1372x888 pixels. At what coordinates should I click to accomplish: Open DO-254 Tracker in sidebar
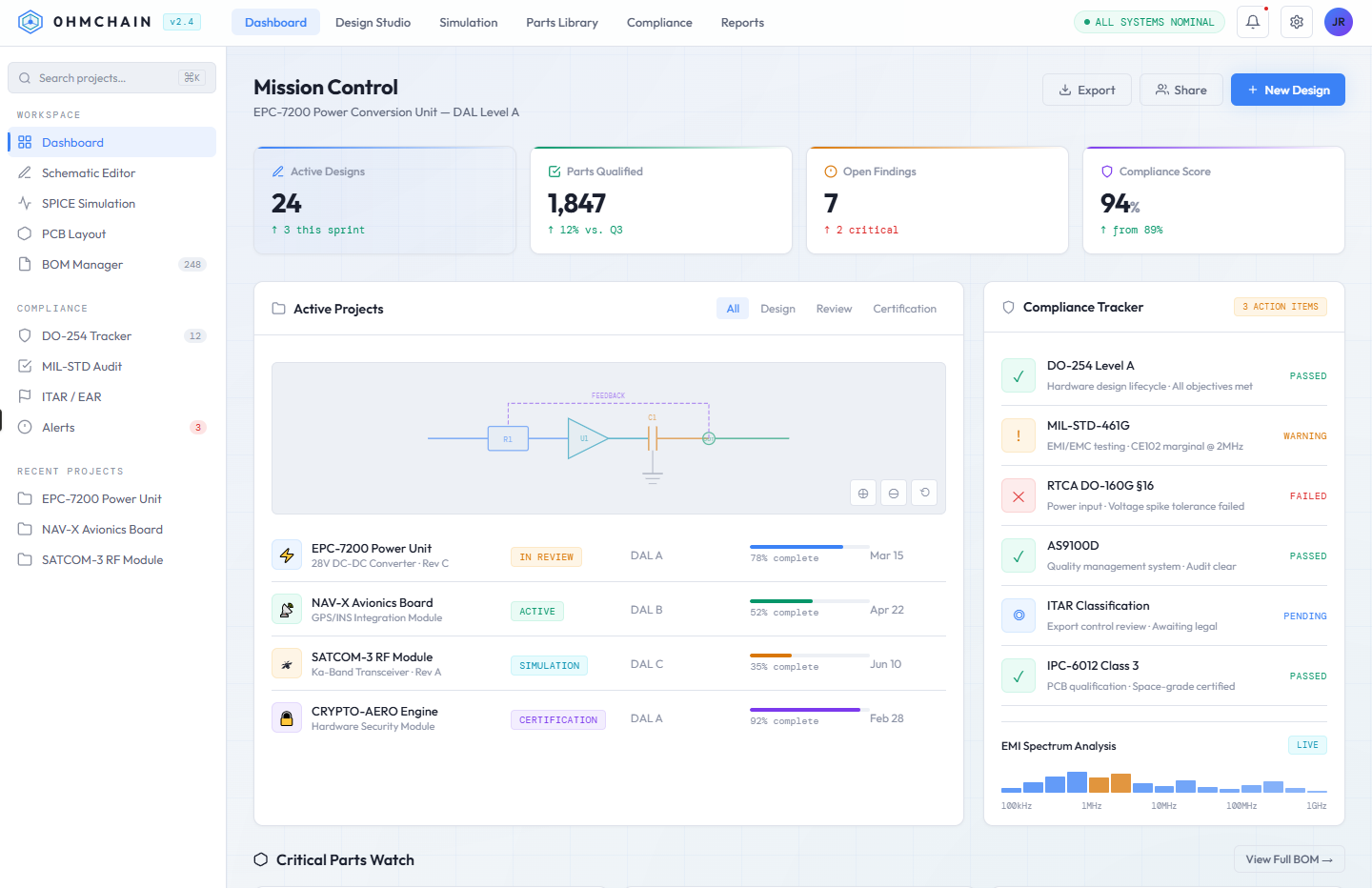(x=111, y=335)
